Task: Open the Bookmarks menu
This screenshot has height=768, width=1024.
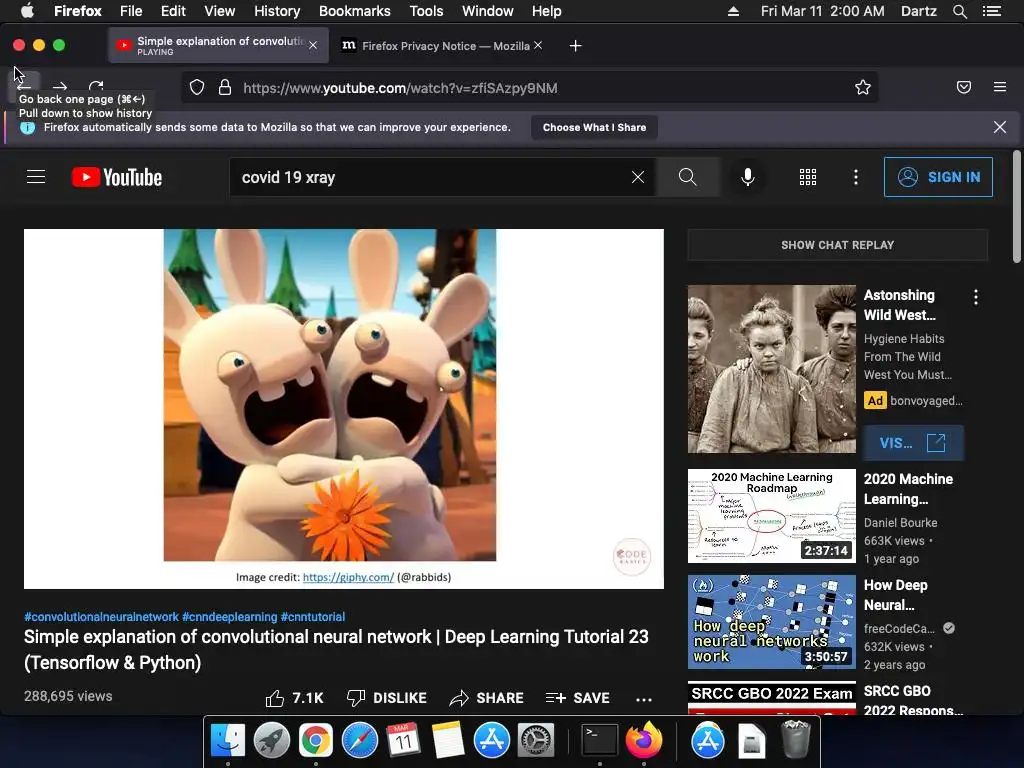Action: (x=355, y=11)
